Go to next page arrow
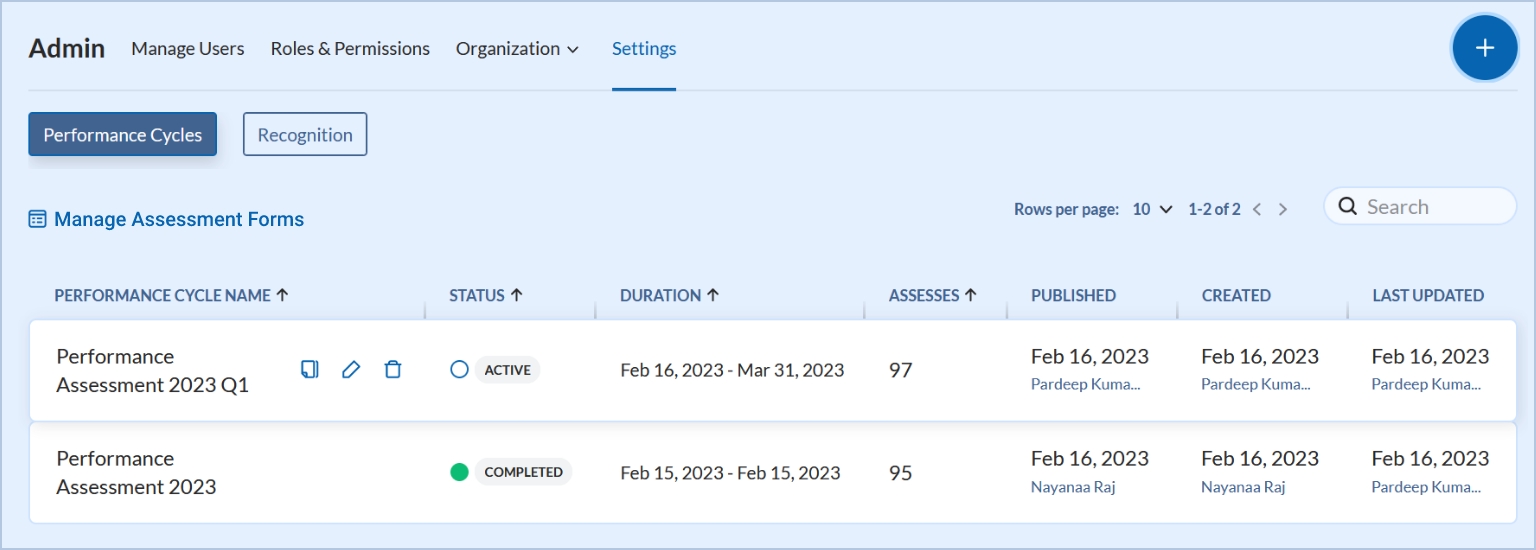This screenshot has width=1536, height=550. point(1283,209)
